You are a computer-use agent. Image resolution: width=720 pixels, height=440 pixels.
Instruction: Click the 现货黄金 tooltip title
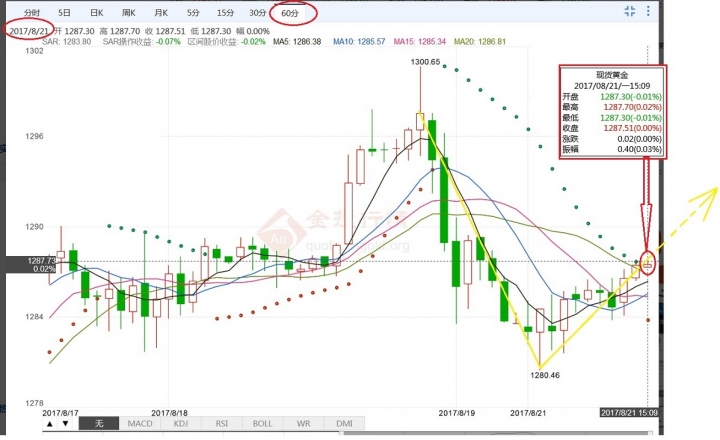tap(612, 75)
